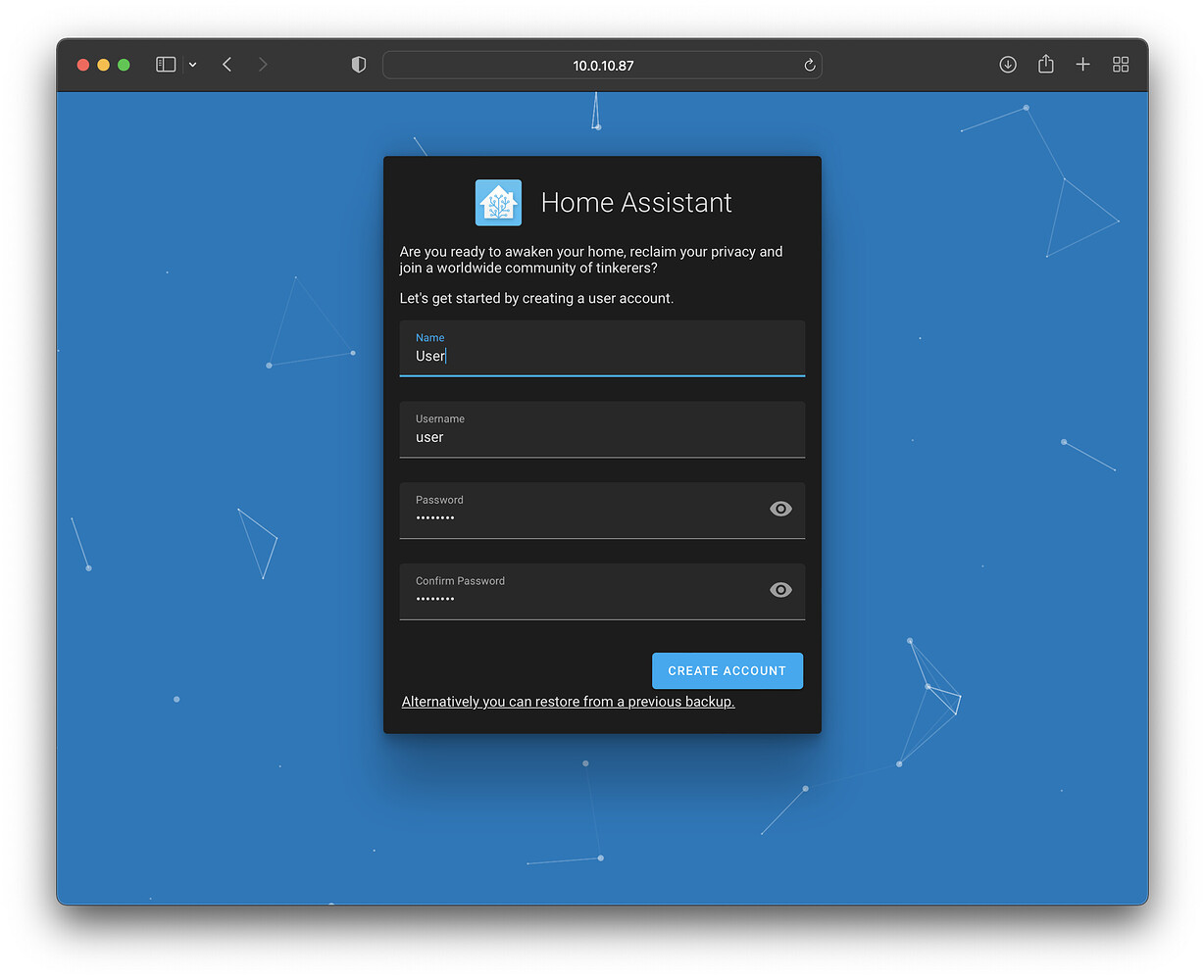The image size is (1204, 980).
Task: Click the forward navigation chevron
Action: coord(263,64)
